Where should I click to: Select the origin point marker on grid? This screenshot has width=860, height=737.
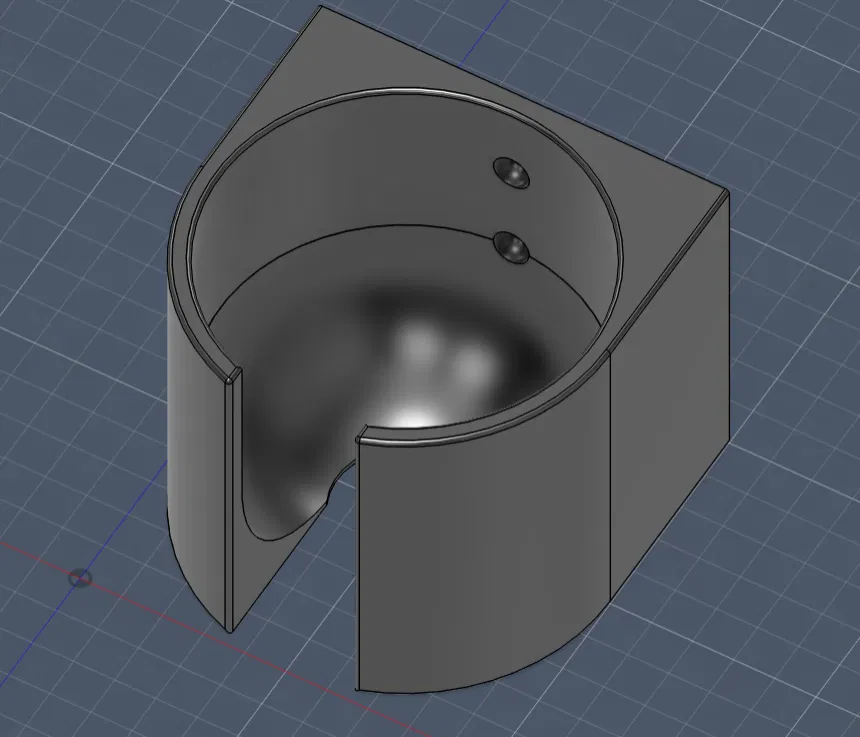pyautogui.click(x=80, y=578)
